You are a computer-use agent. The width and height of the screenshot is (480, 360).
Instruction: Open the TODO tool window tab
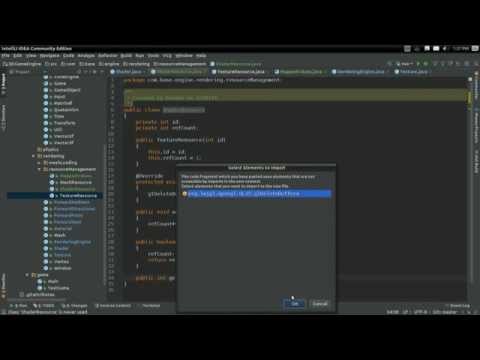coord(44,306)
